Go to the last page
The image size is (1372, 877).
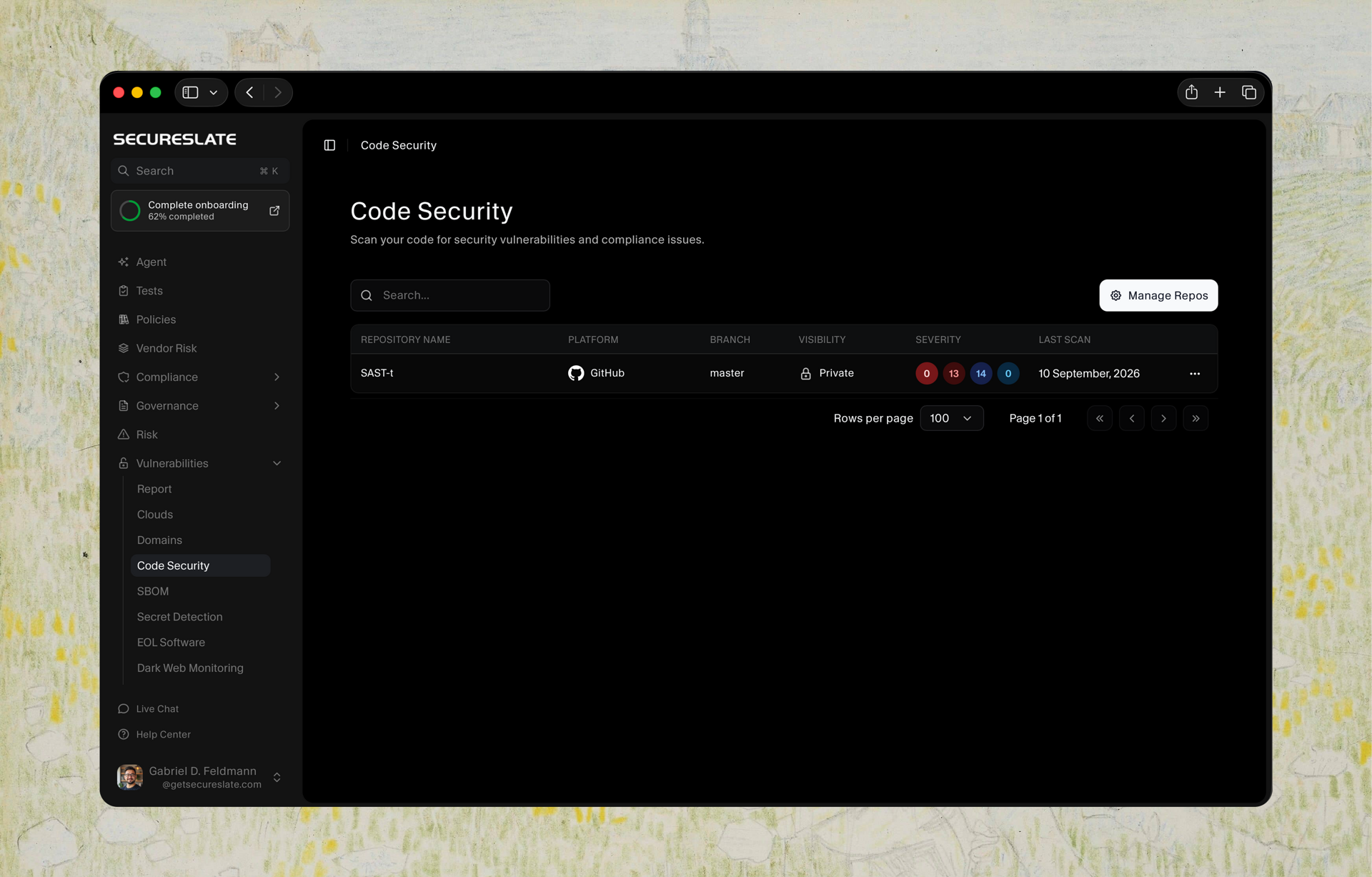tap(1195, 418)
